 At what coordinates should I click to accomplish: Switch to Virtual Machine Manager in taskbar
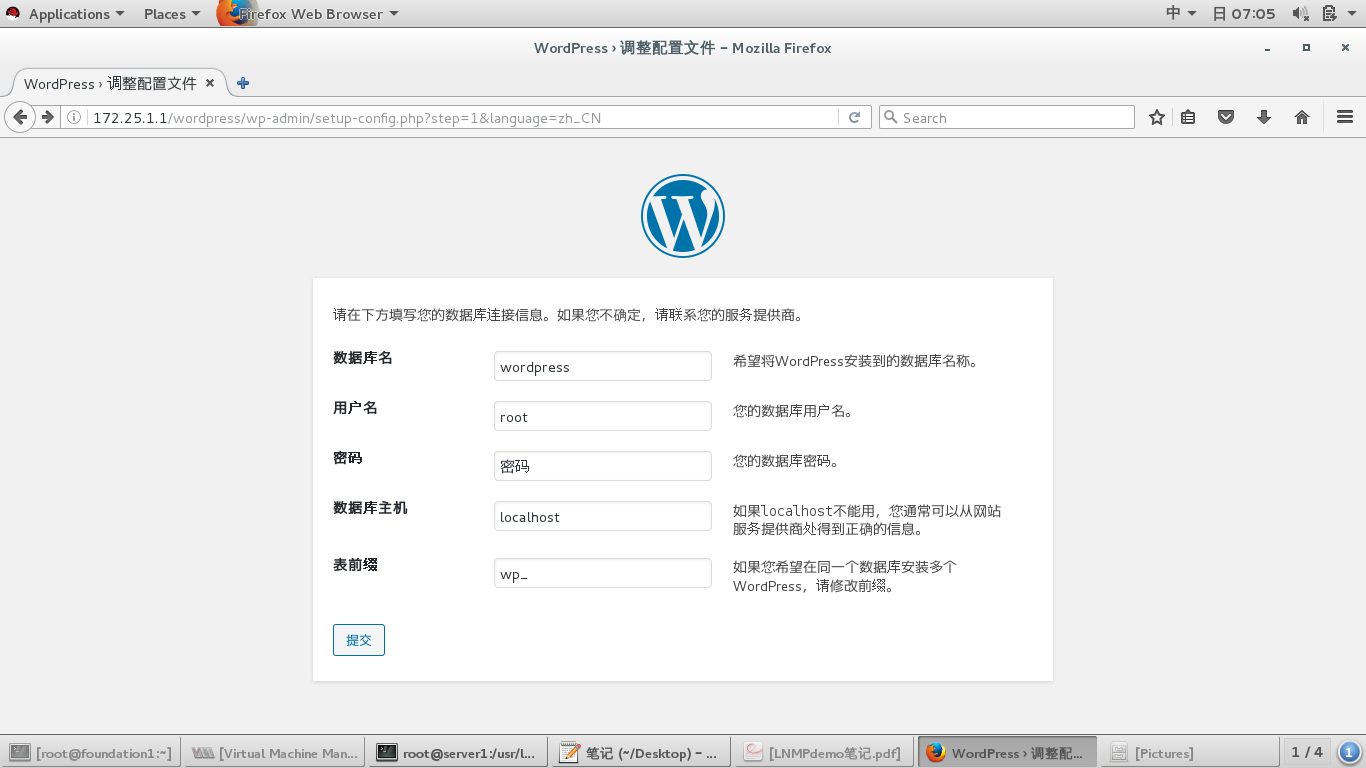click(x=275, y=753)
